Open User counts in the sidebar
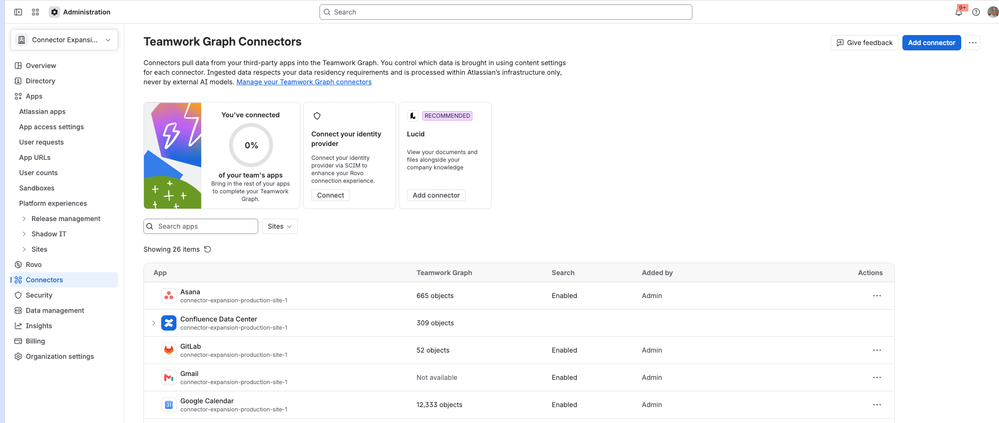The height and width of the screenshot is (423, 999). point(38,173)
